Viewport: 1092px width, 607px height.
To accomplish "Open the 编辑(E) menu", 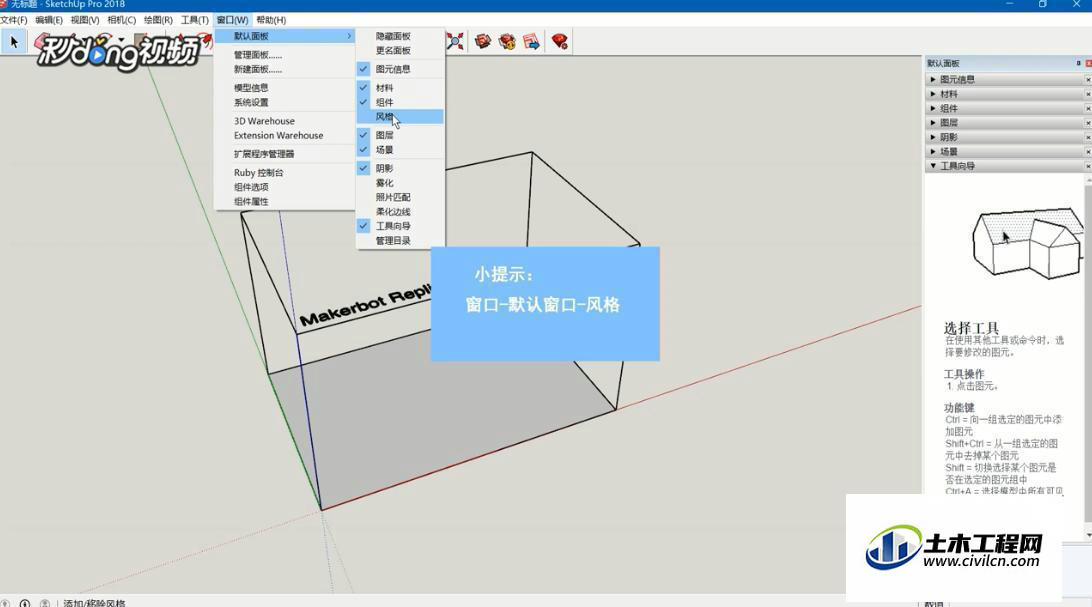I will coord(49,20).
